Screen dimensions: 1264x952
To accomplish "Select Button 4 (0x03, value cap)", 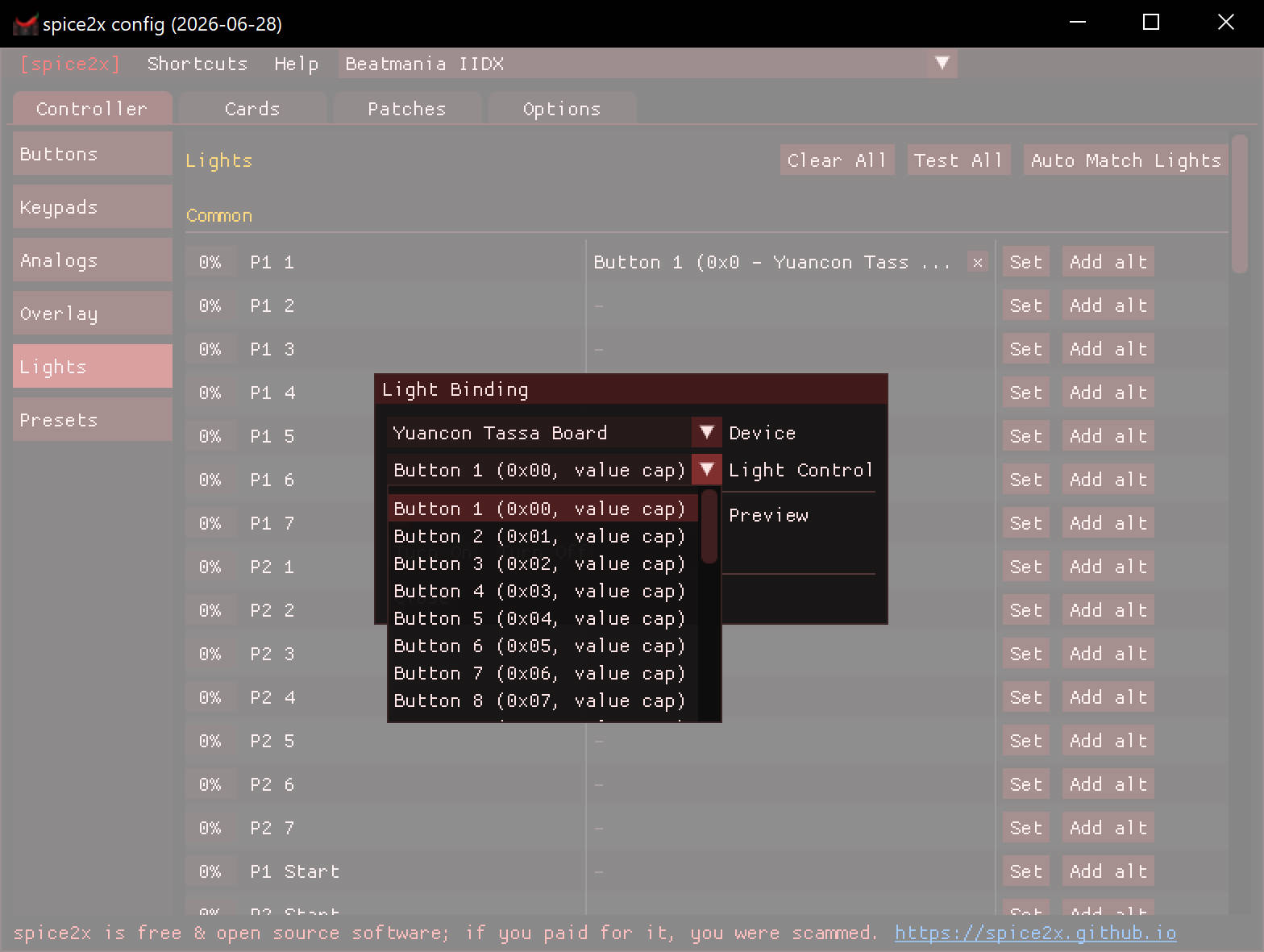I will coord(543,591).
